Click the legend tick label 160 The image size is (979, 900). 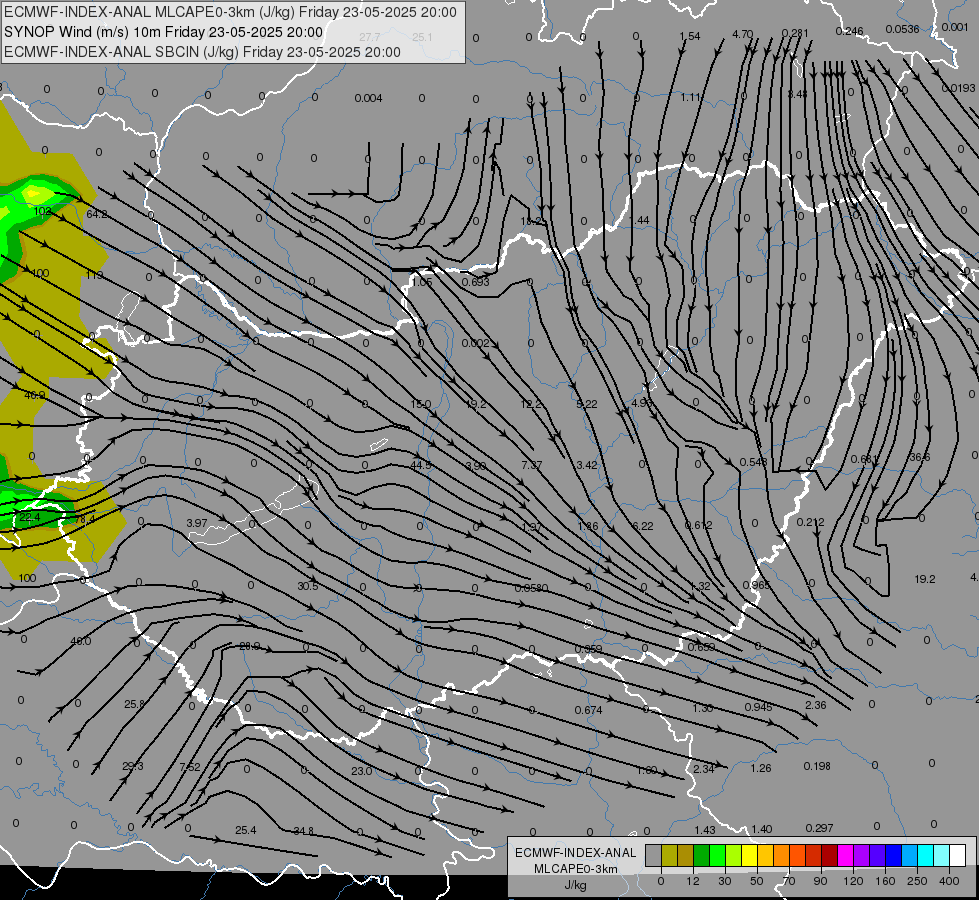(885, 881)
